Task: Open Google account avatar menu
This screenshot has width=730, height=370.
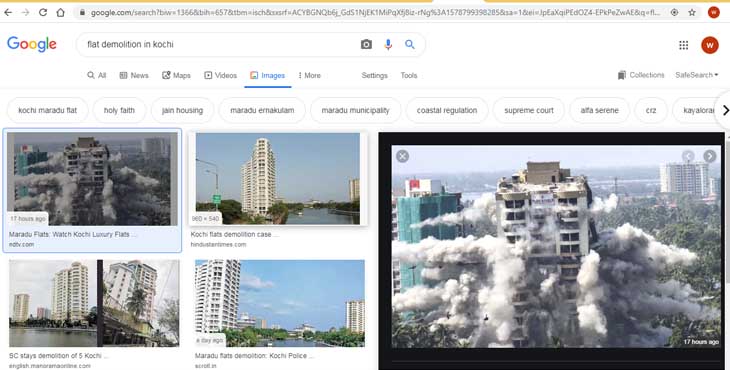Action: tap(710, 45)
